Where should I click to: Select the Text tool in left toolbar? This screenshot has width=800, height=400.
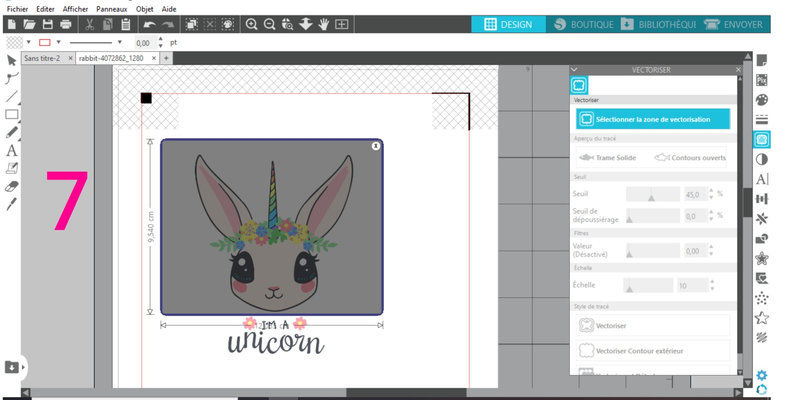12,150
